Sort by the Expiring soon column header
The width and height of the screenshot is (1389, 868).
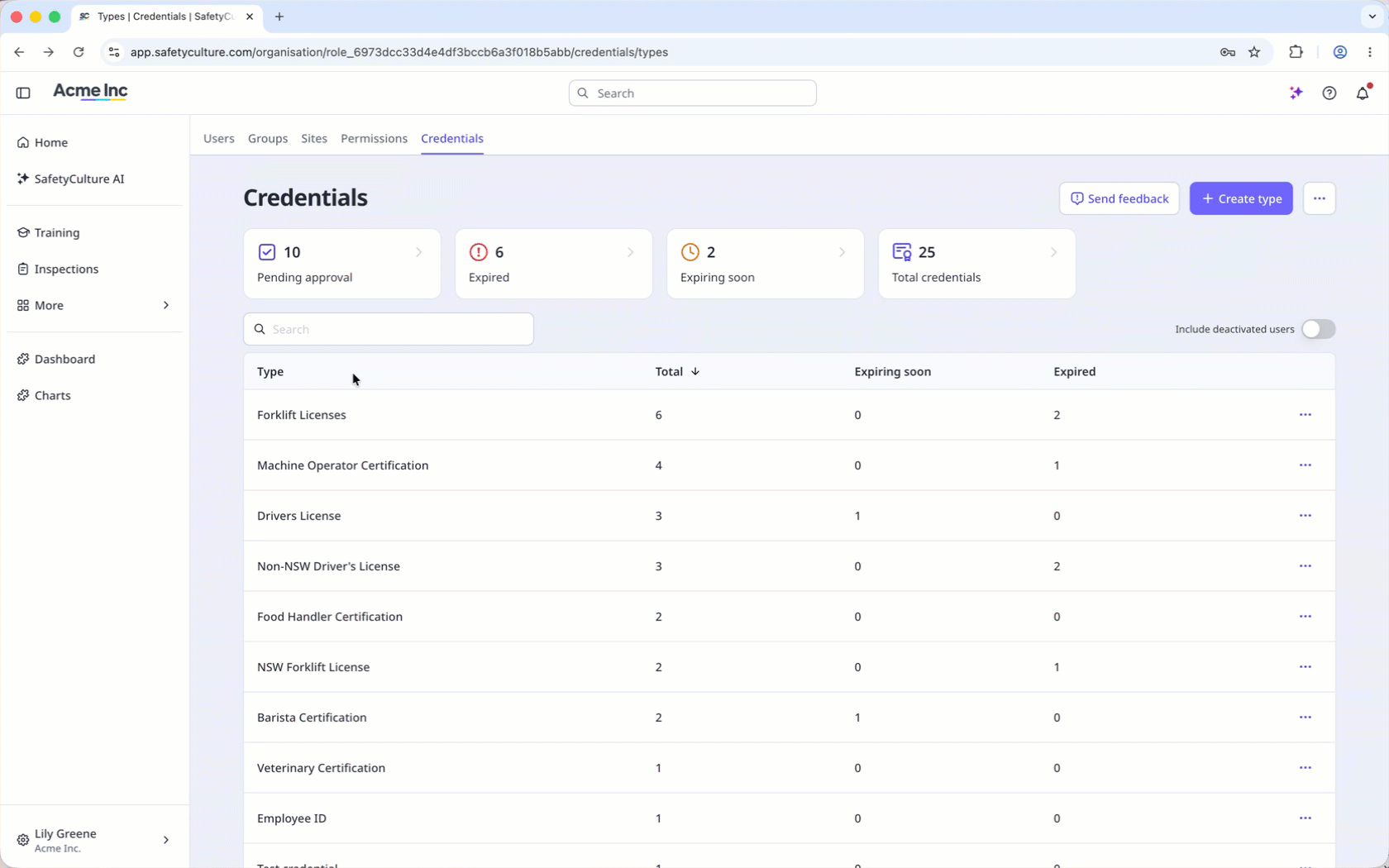point(893,372)
